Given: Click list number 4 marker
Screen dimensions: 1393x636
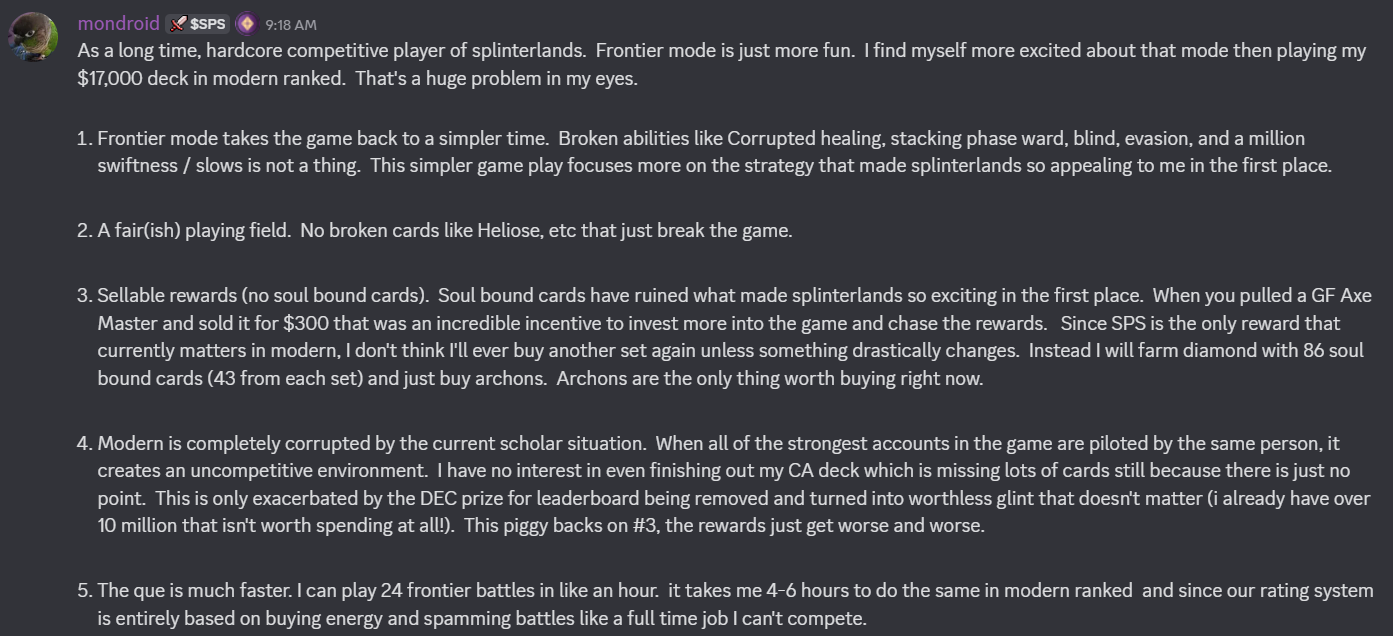Looking at the screenshot, I should 85,443.
